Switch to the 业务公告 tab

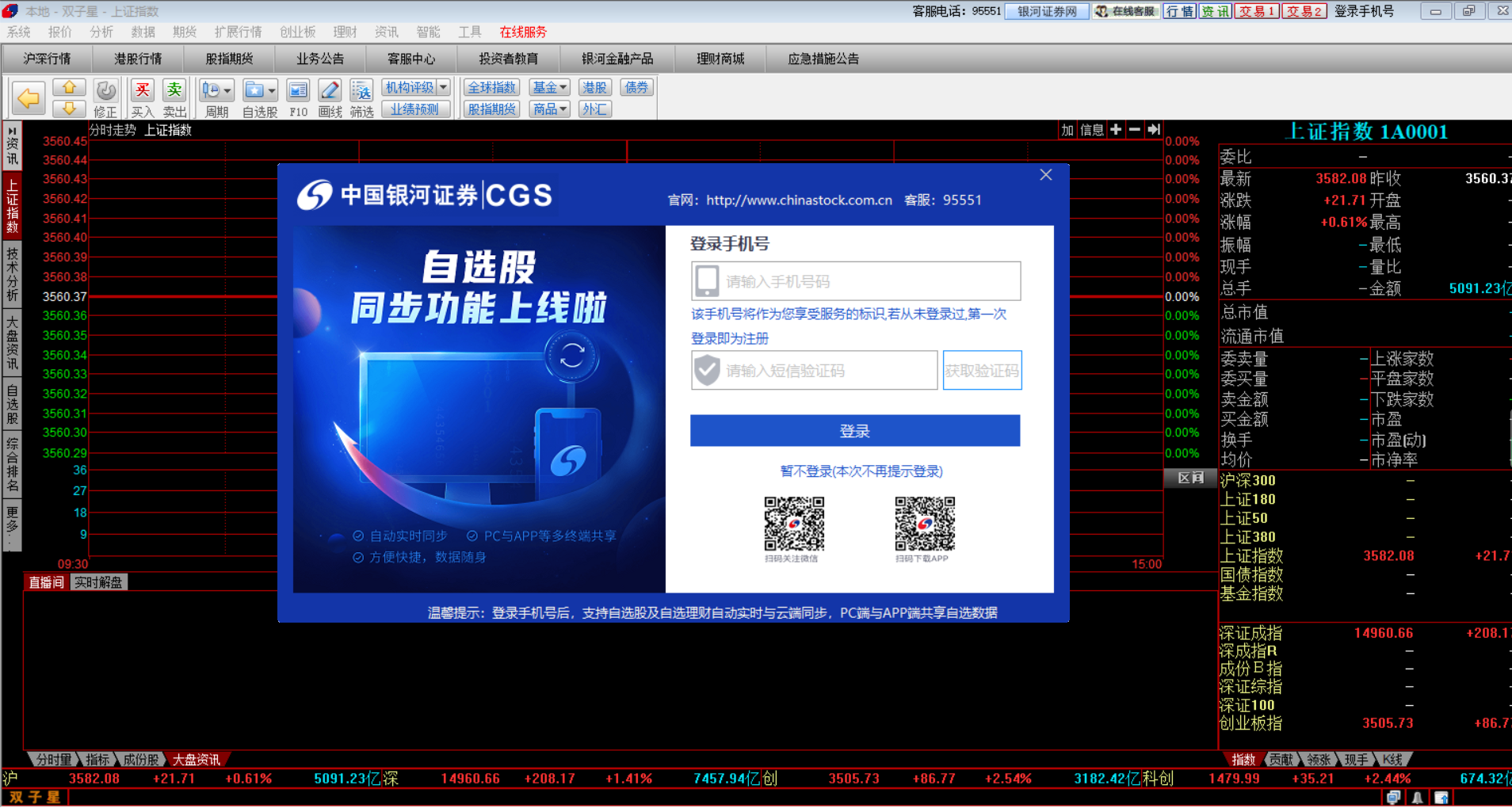[x=320, y=59]
